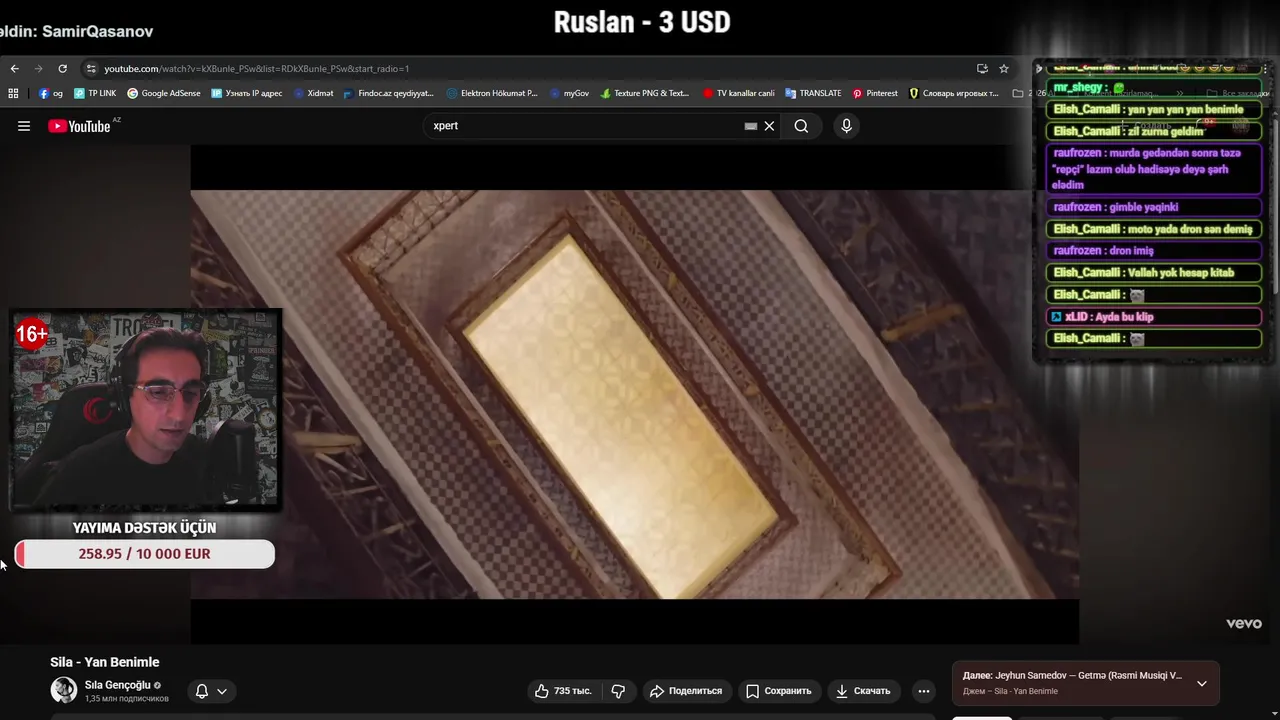Click chat message 'Vallah yok hesap kitab'
Image resolution: width=1280 pixels, height=720 pixels.
coord(1152,273)
